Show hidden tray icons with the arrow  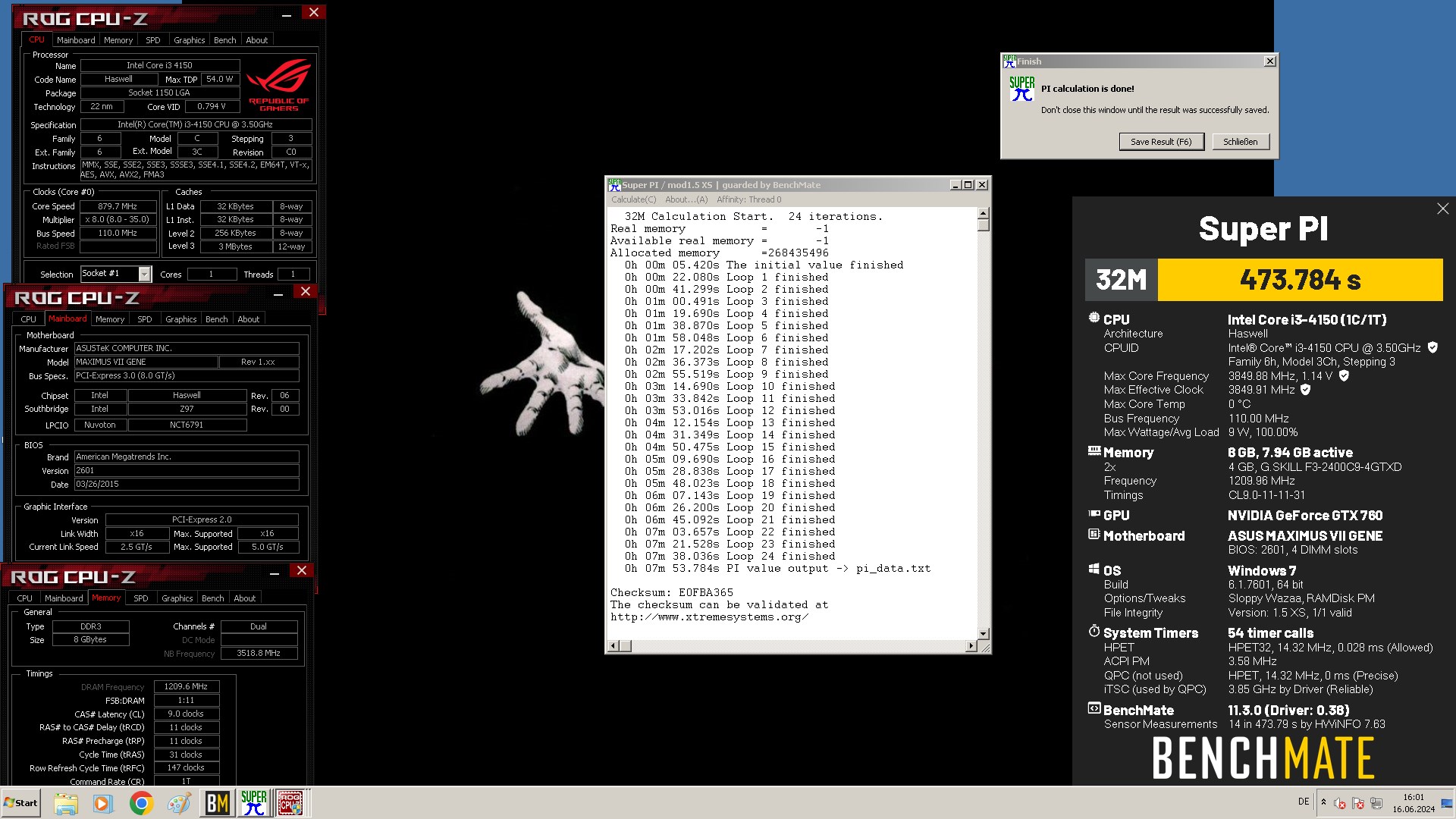1323,802
